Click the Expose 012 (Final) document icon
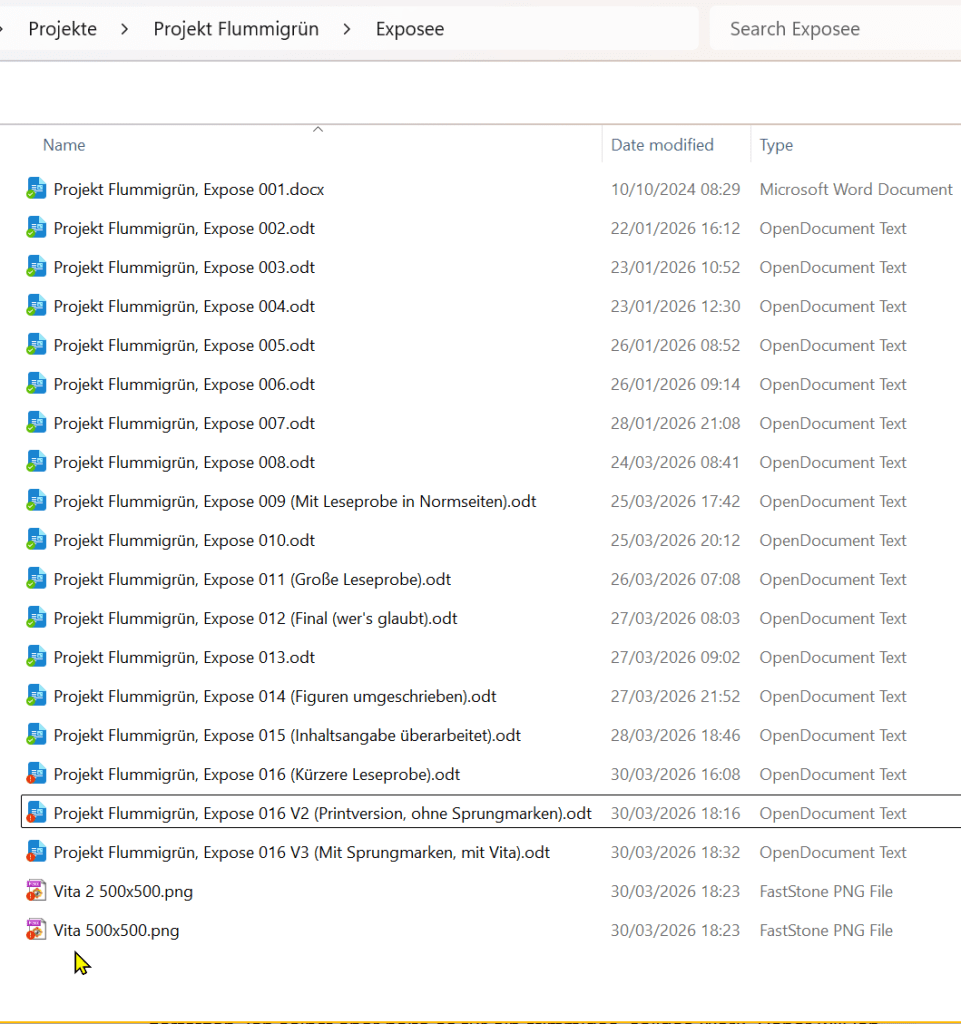This screenshot has width=961, height=1024. coord(36,618)
